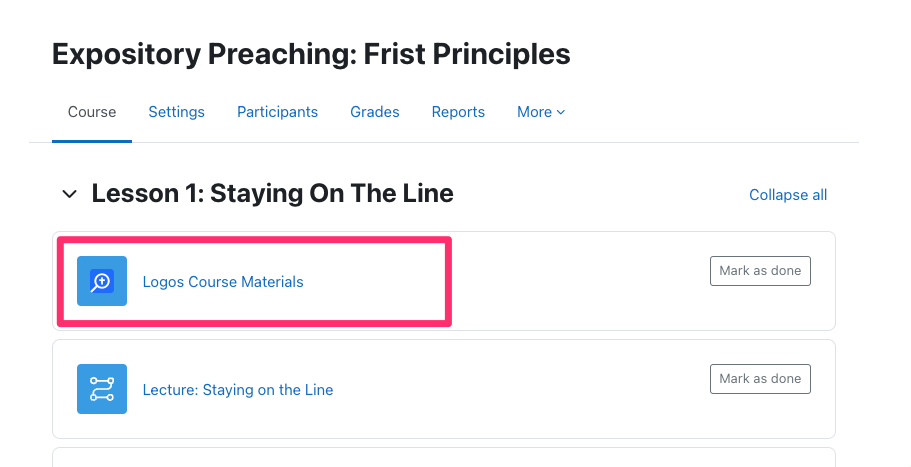Click the Logos Course Materials magnifier icon

(102, 281)
